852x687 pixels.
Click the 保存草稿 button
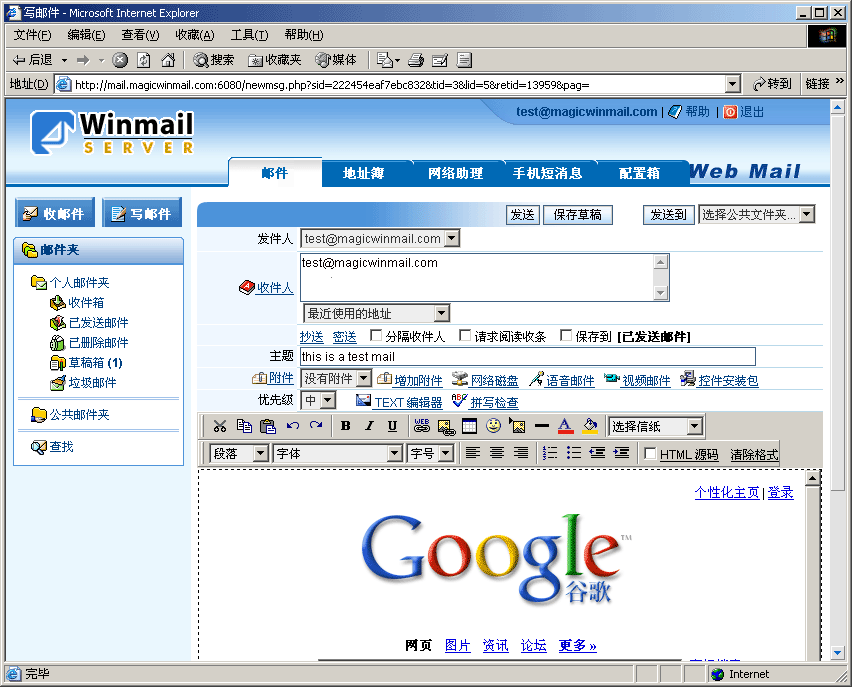pyautogui.click(x=577, y=215)
